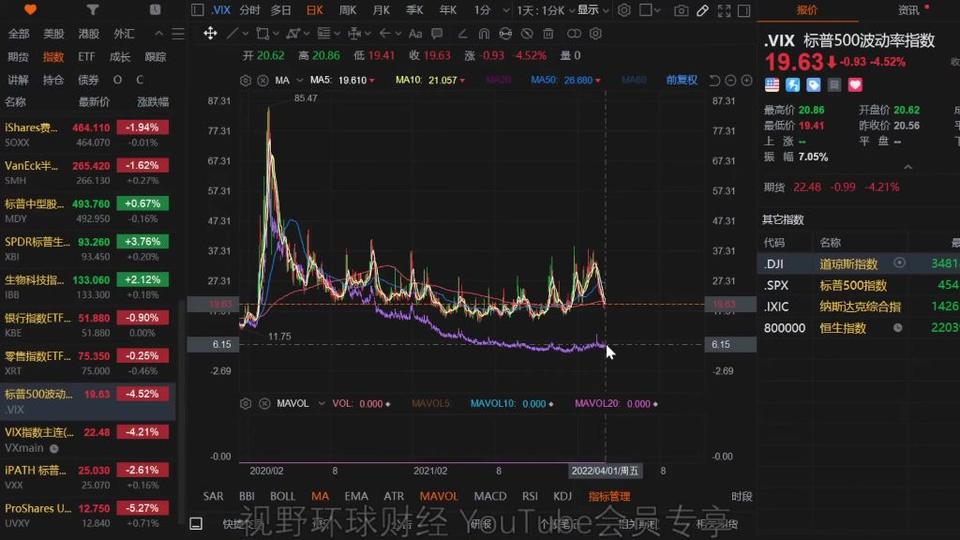
Task: Open the chart layout dropdown
Action: [650, 10]
